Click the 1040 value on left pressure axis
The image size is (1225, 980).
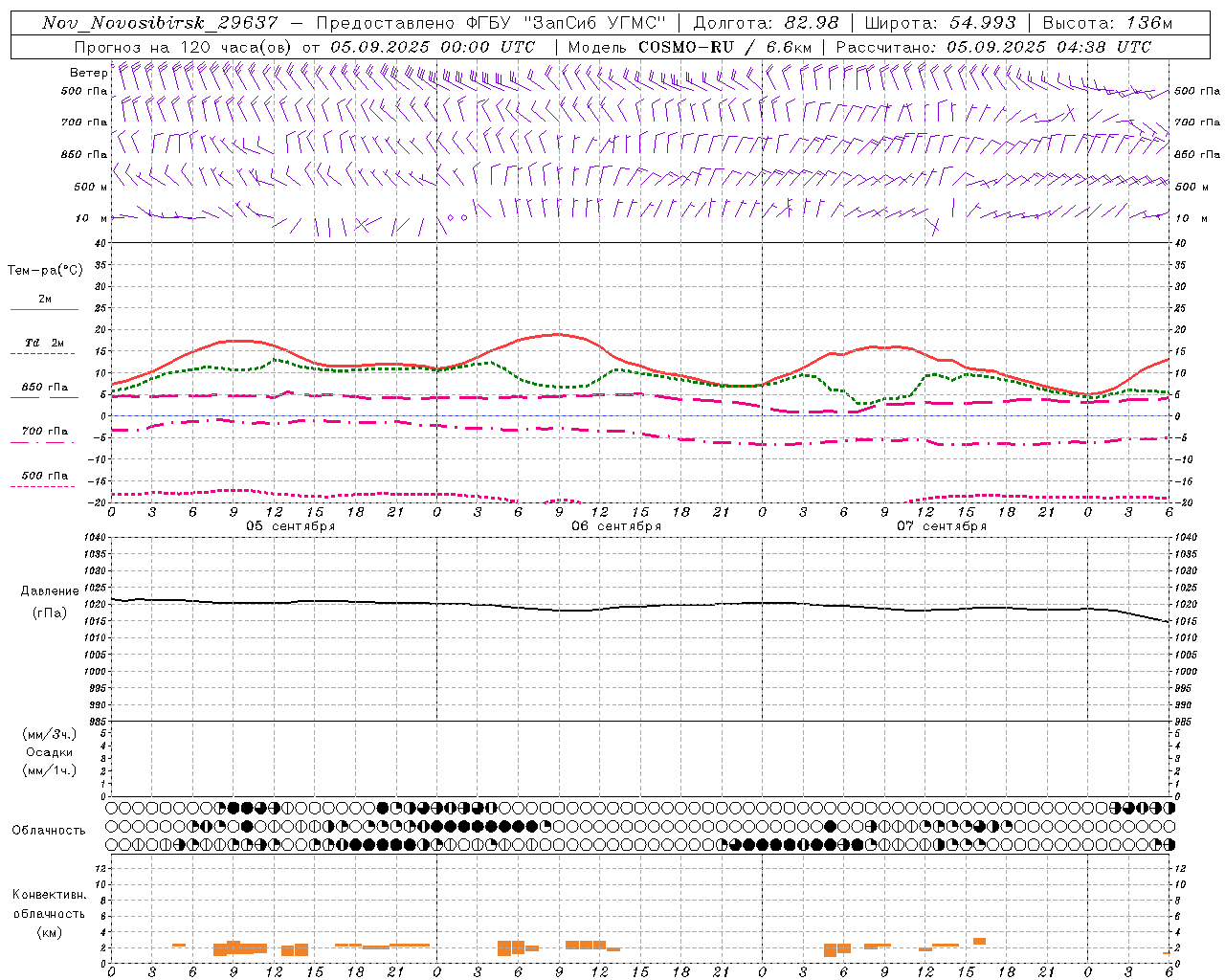[x=96, y=538]
